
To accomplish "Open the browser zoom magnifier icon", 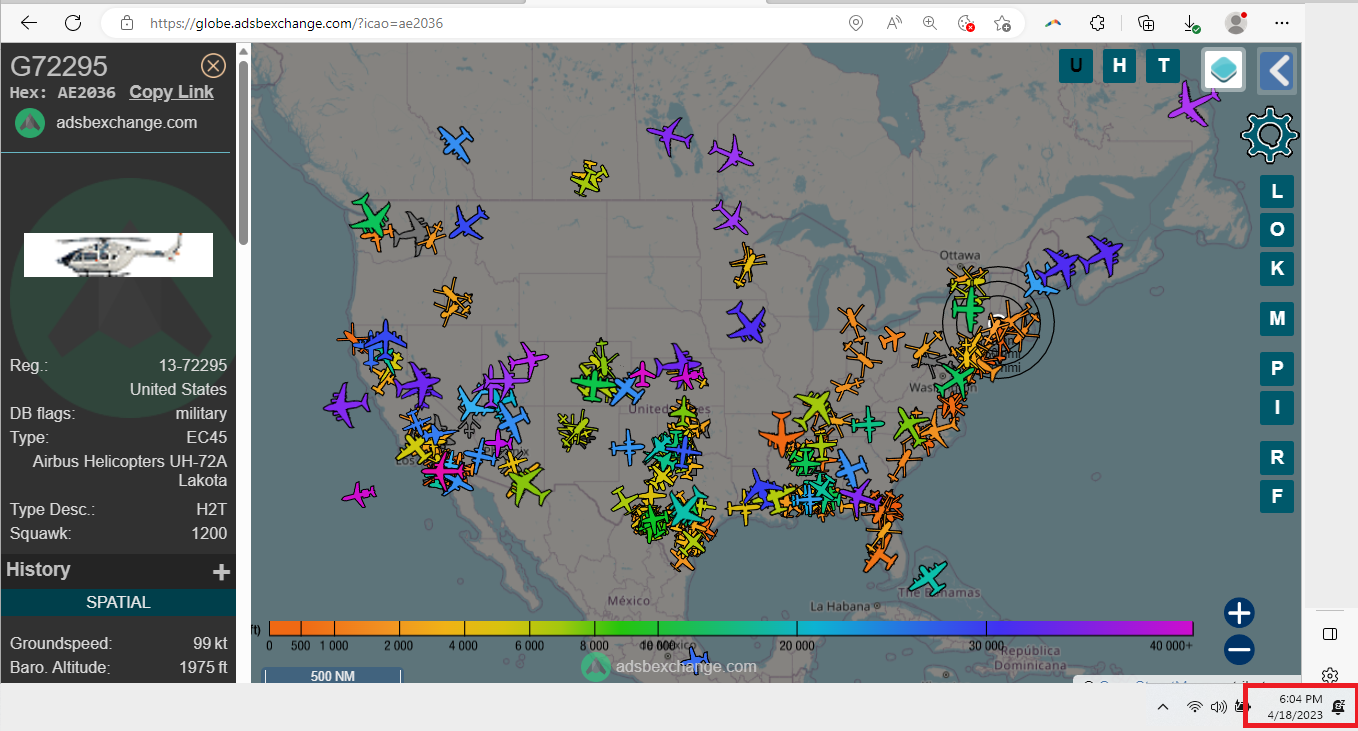I will [x=930, y=22].
